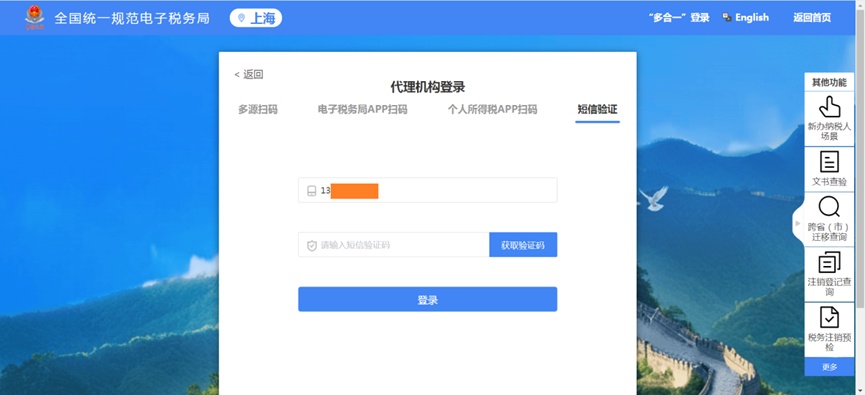Click the shield icon in code field
The height and width of the screenshot is (395, 865).
coord(312,245)
